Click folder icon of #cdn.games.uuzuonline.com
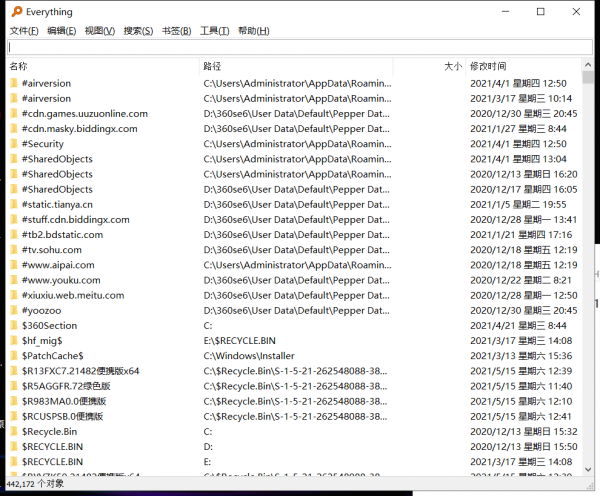 point(14,114)
